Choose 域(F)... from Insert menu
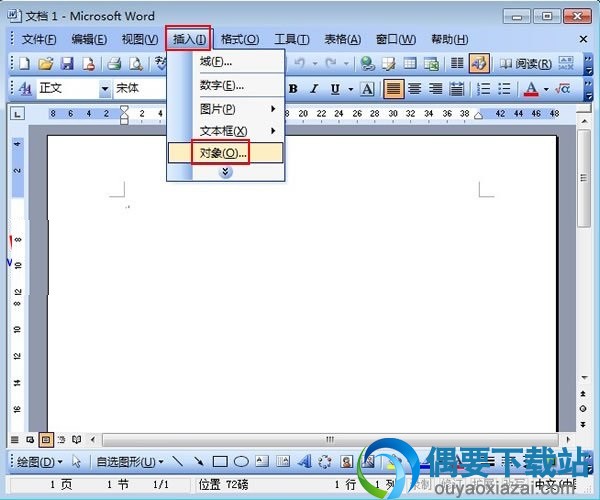600x500 pixels. (226, 61)
